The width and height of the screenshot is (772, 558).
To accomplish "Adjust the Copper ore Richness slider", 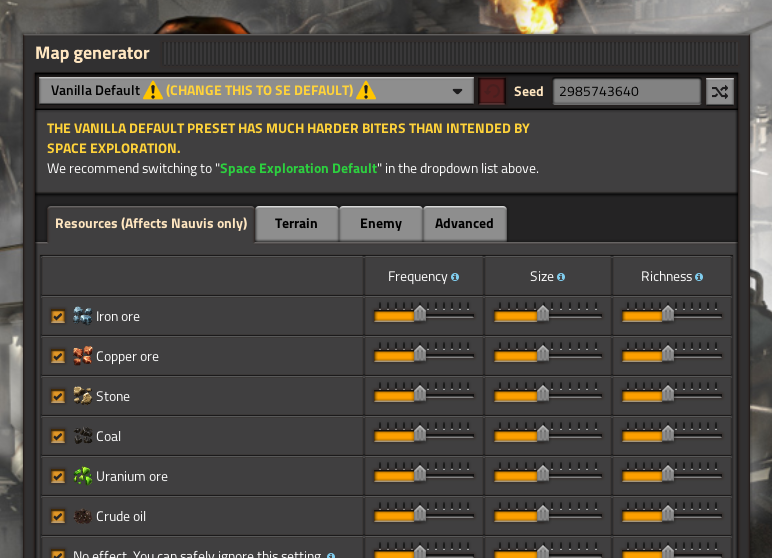I will pyautogui.click(x=672, y=353).
